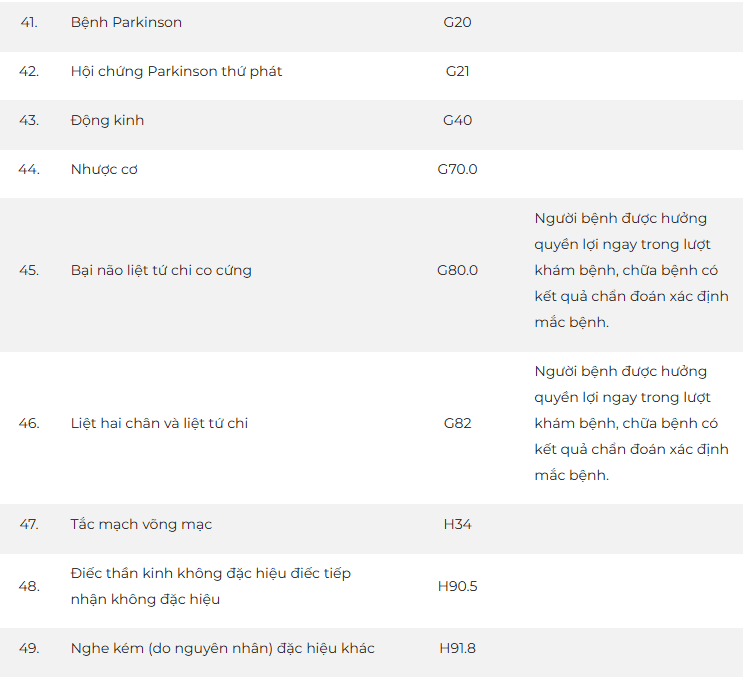
Task: Click 'Tắc mạch võng mạc' entry
Action: coord(141,524)
